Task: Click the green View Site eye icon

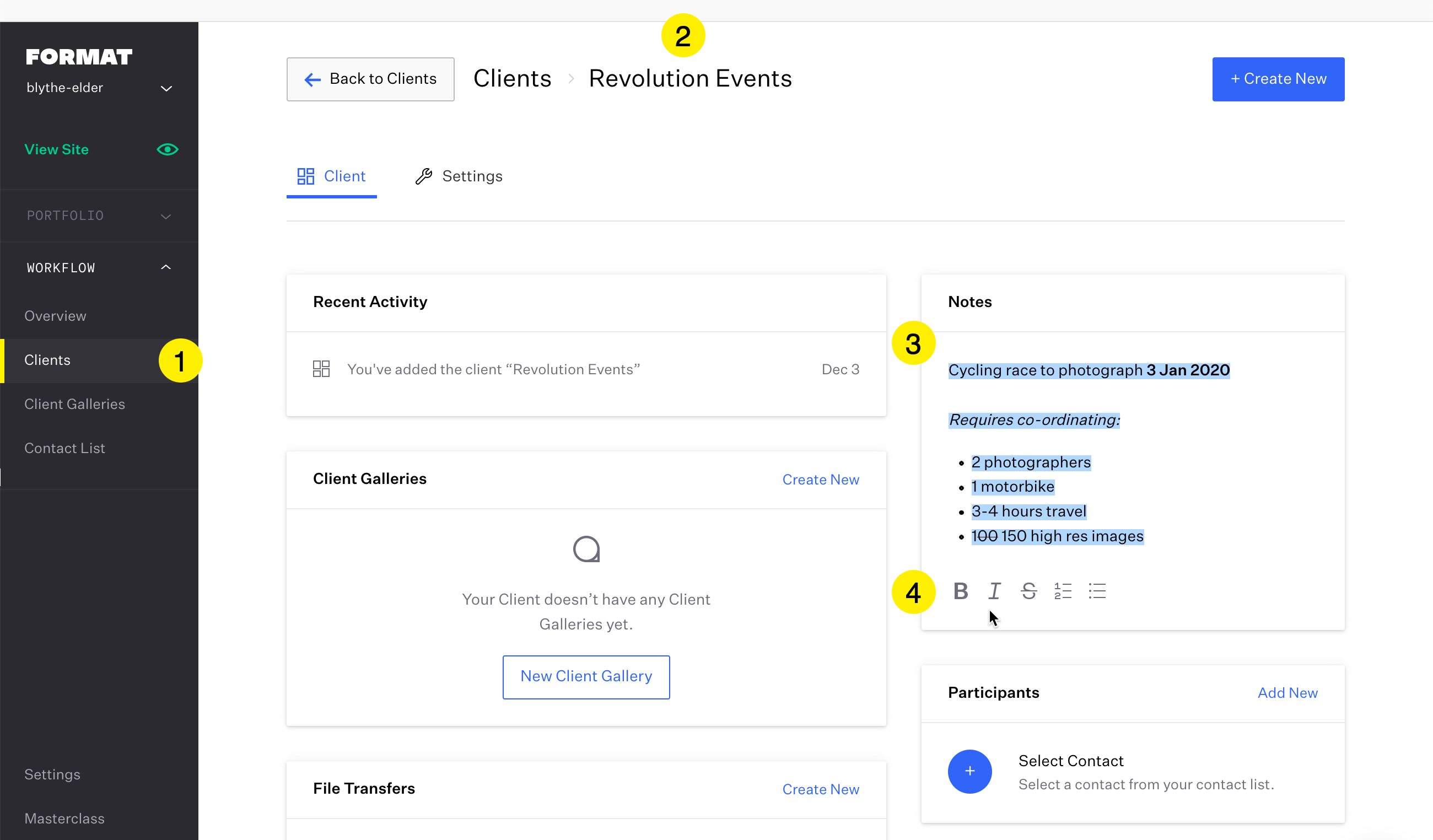Action: 167,149
